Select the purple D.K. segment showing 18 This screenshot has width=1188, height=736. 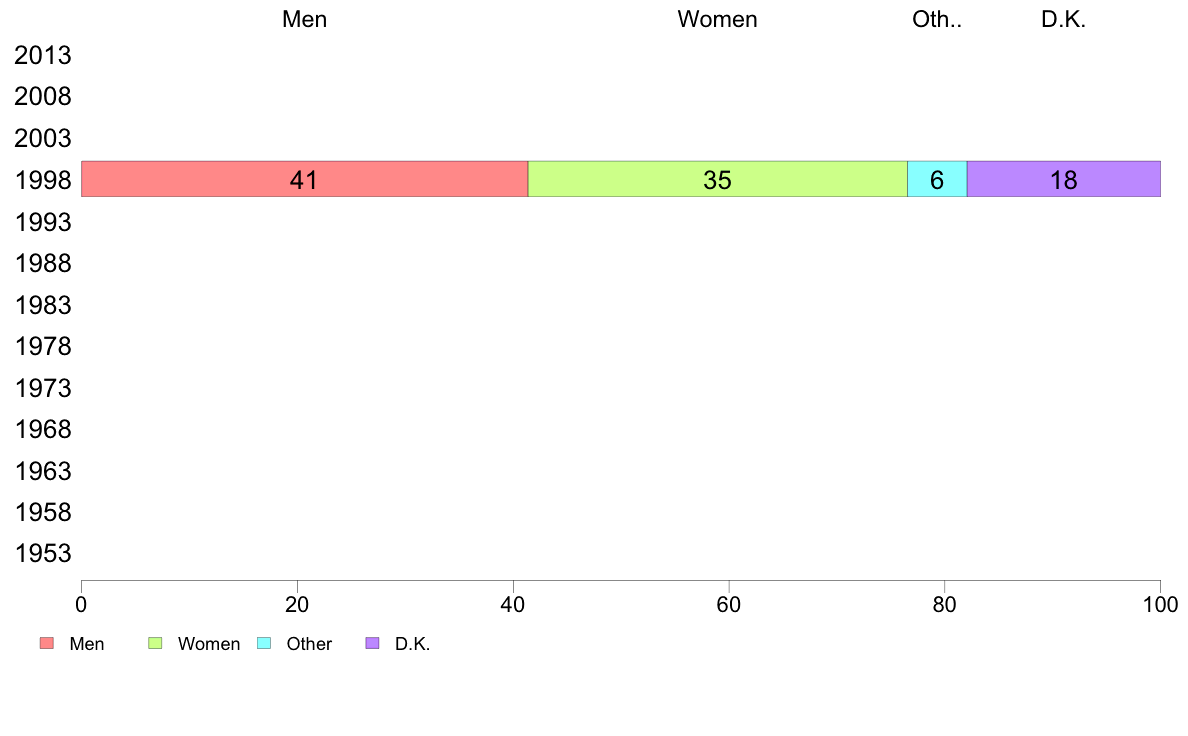pos(1064,179)
